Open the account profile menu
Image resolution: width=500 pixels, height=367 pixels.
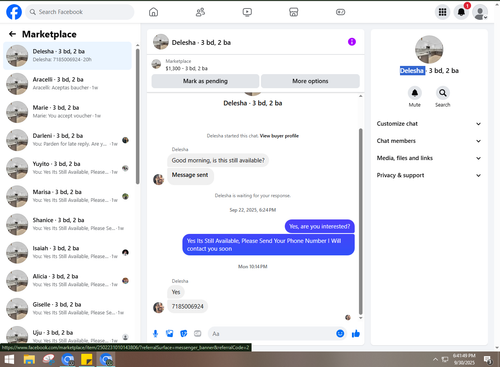[480, 12]
